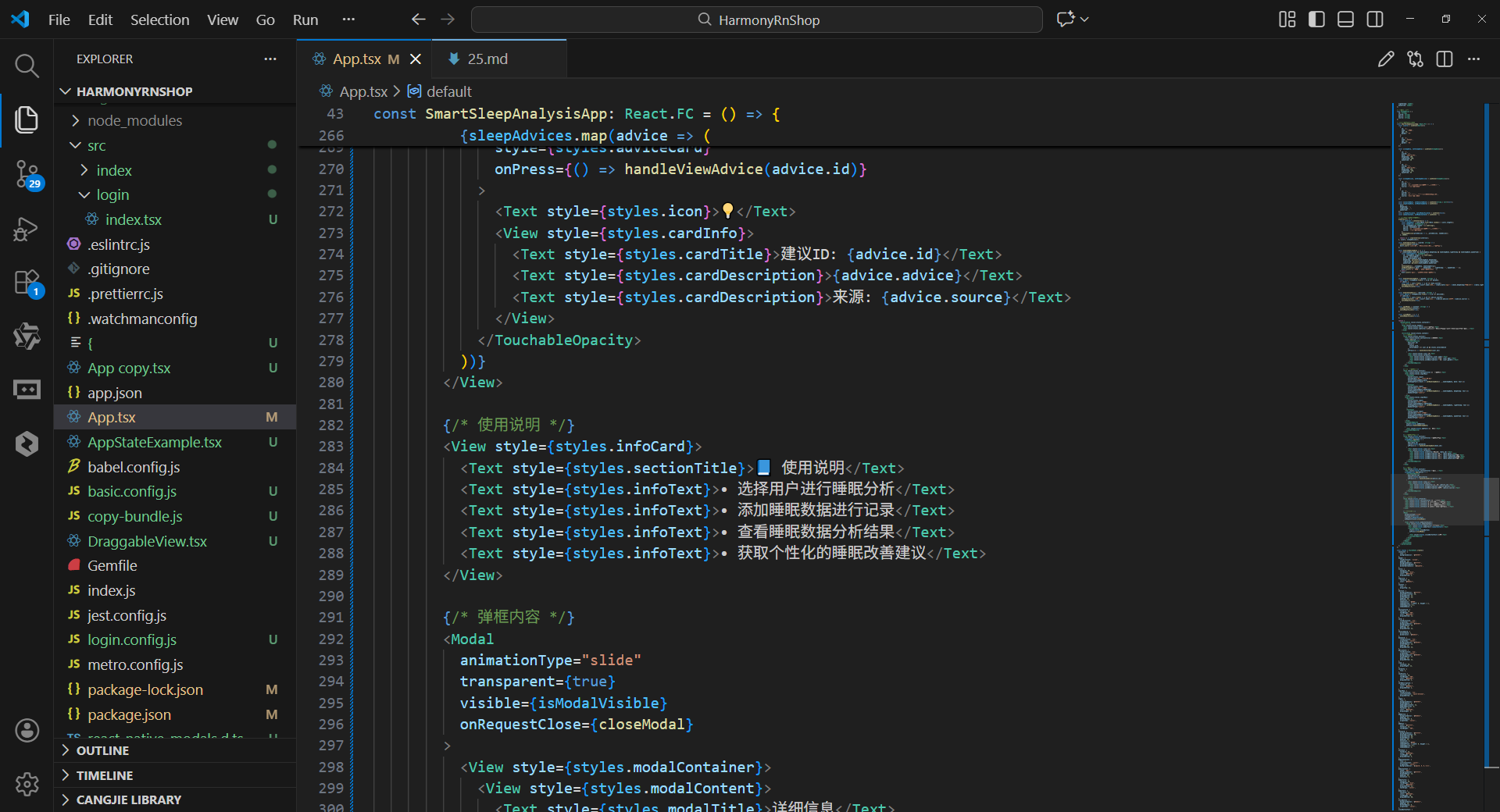Open the Edit menu
This screenshot has width=1500, height=812.
point(100,20)
